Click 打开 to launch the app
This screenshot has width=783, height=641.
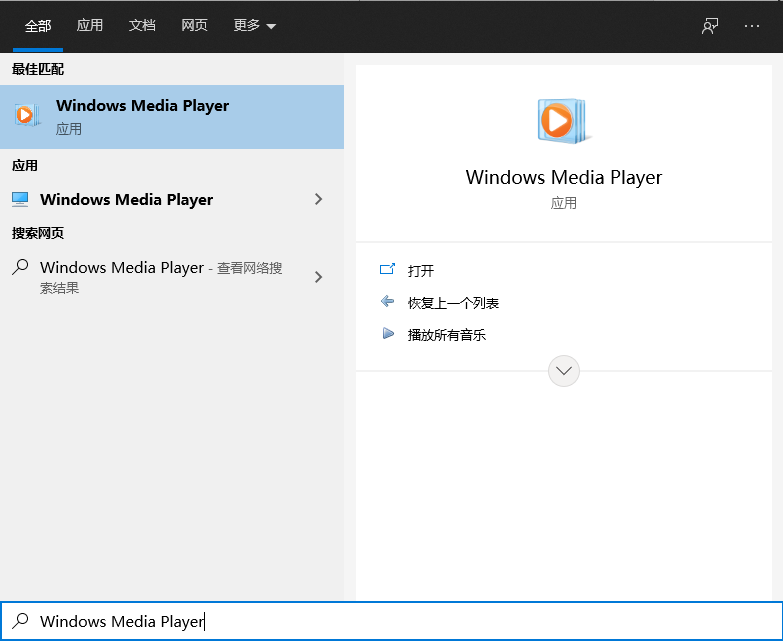[x=421, y=271]
